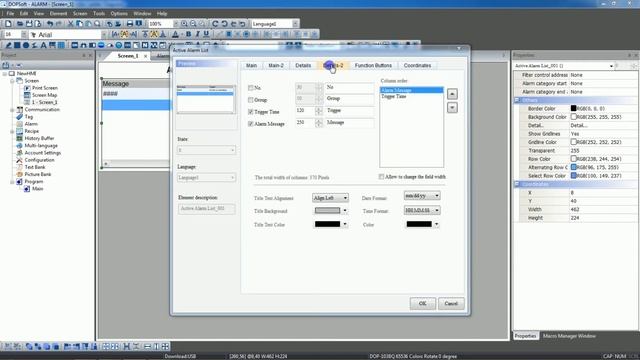This screenshot has height=360, width=640.
Task: Move selected column down with arrow button
Action: tap(452, 108)
